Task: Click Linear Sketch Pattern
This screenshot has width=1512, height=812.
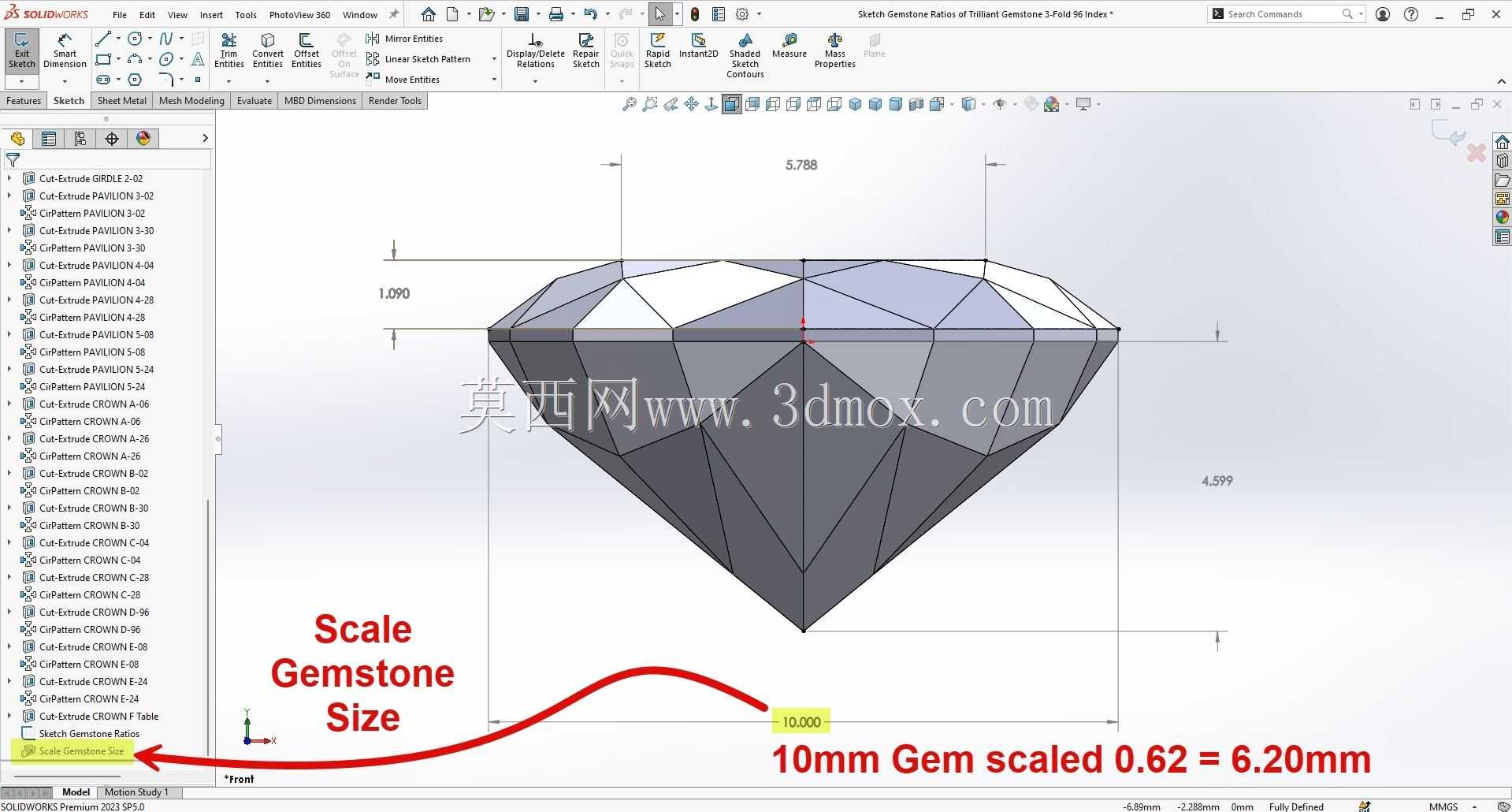Action: (418, 59)
